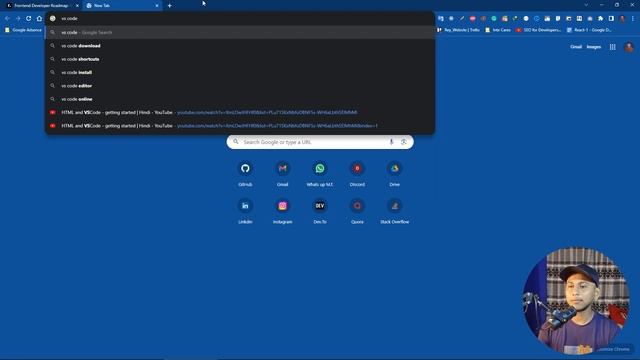The width and height of the screenshot is (640, 360).
Task: Open the Extensions puzzle-piece menu
Action: 600,18
